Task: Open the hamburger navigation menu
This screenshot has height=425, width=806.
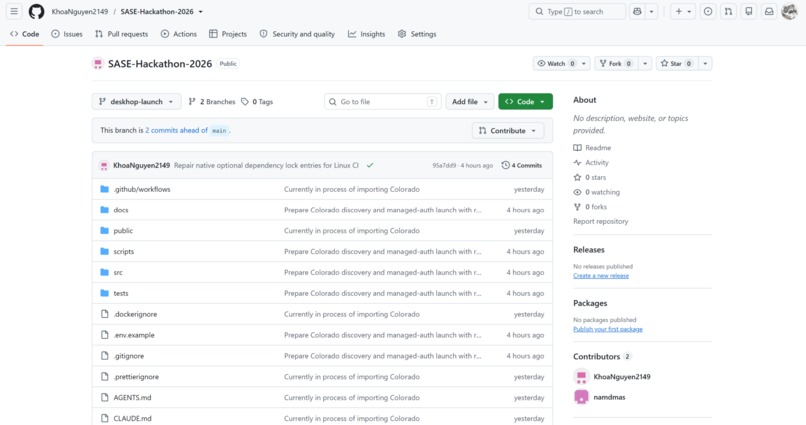Action: click(x=14, y=11)
